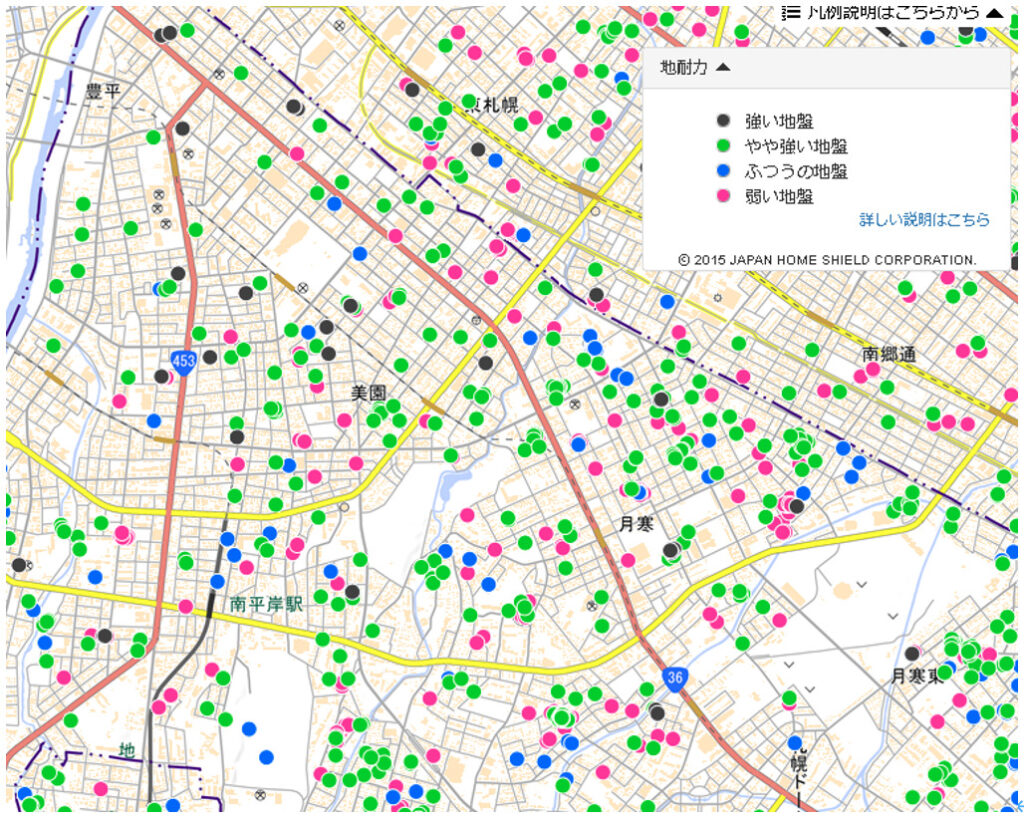The image size is (1024, 819).
Task: Select the 弱い地盤 legend label
Action: click(779, 196)
